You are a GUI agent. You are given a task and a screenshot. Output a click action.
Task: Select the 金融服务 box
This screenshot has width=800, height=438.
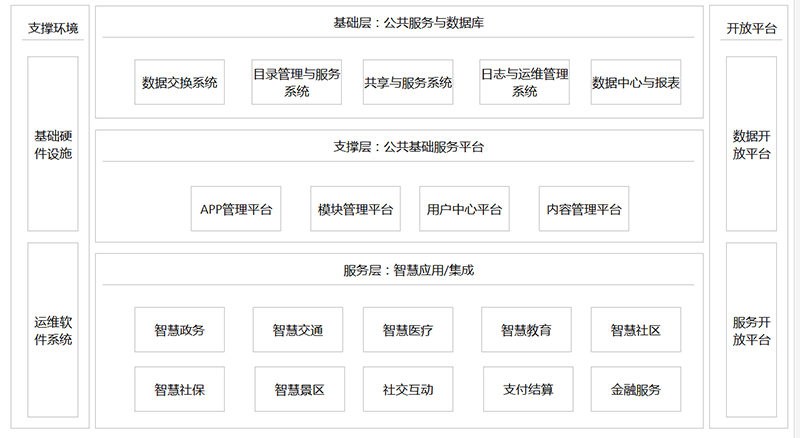[x=636, y=389]
